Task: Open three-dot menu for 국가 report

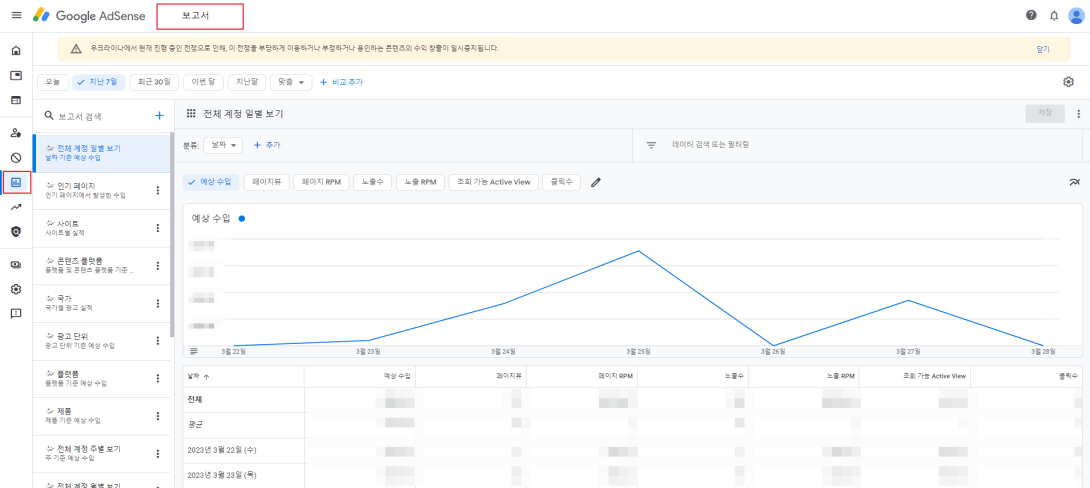Action: click(158, 303)
